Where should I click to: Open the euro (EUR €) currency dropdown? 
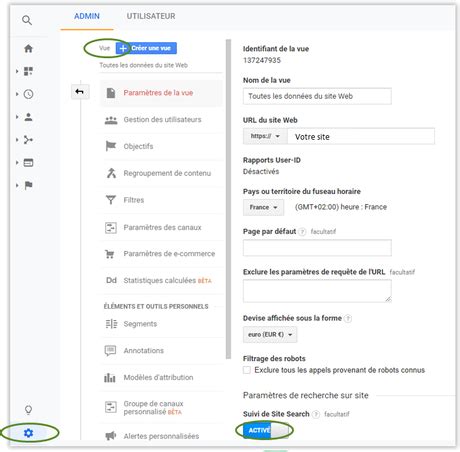pos(270,334)
